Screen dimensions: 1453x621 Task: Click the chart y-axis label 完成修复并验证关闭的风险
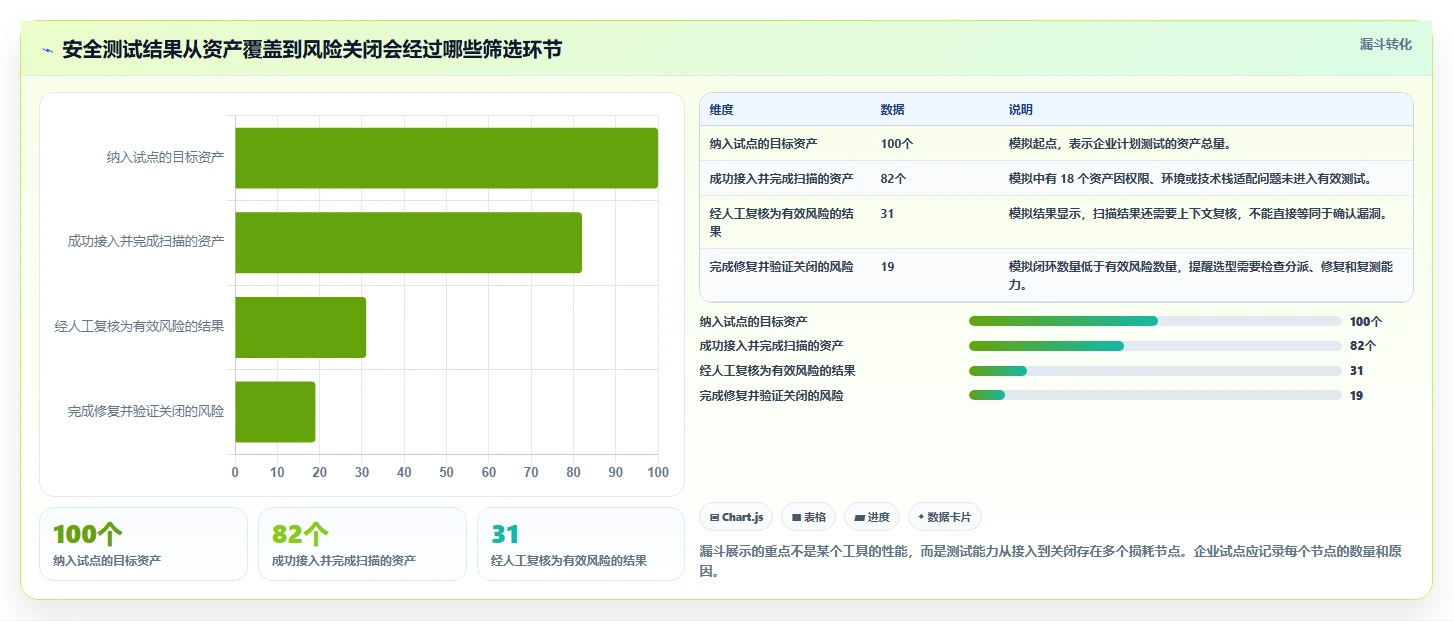coord(146,412)
